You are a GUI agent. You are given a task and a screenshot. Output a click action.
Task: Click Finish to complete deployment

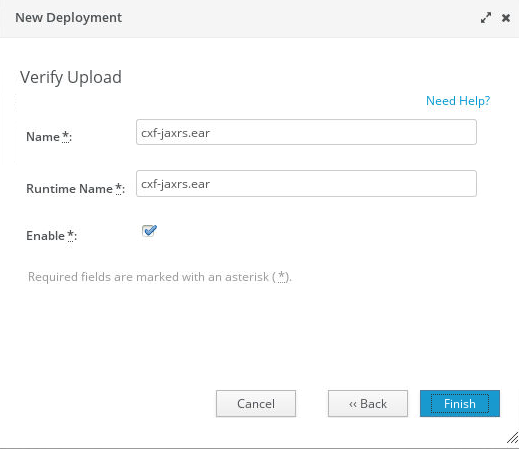460,404
